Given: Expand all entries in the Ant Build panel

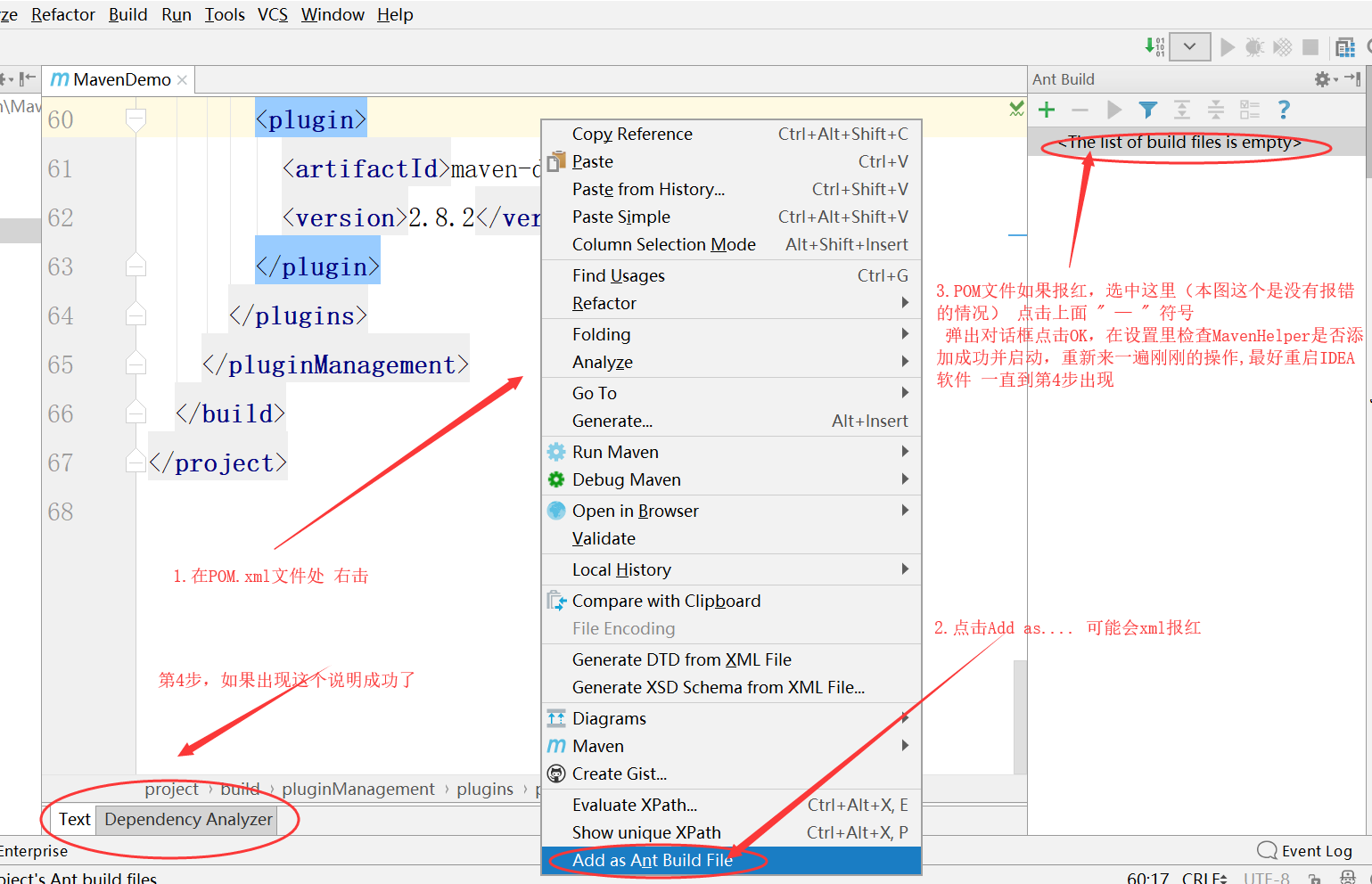Looking at the screenshot, I should (1180, 110).
